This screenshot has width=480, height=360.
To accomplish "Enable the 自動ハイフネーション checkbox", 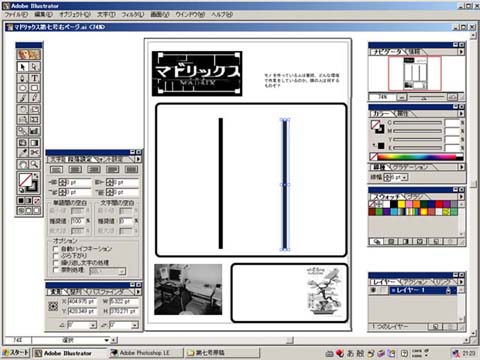I will (56, 249).
